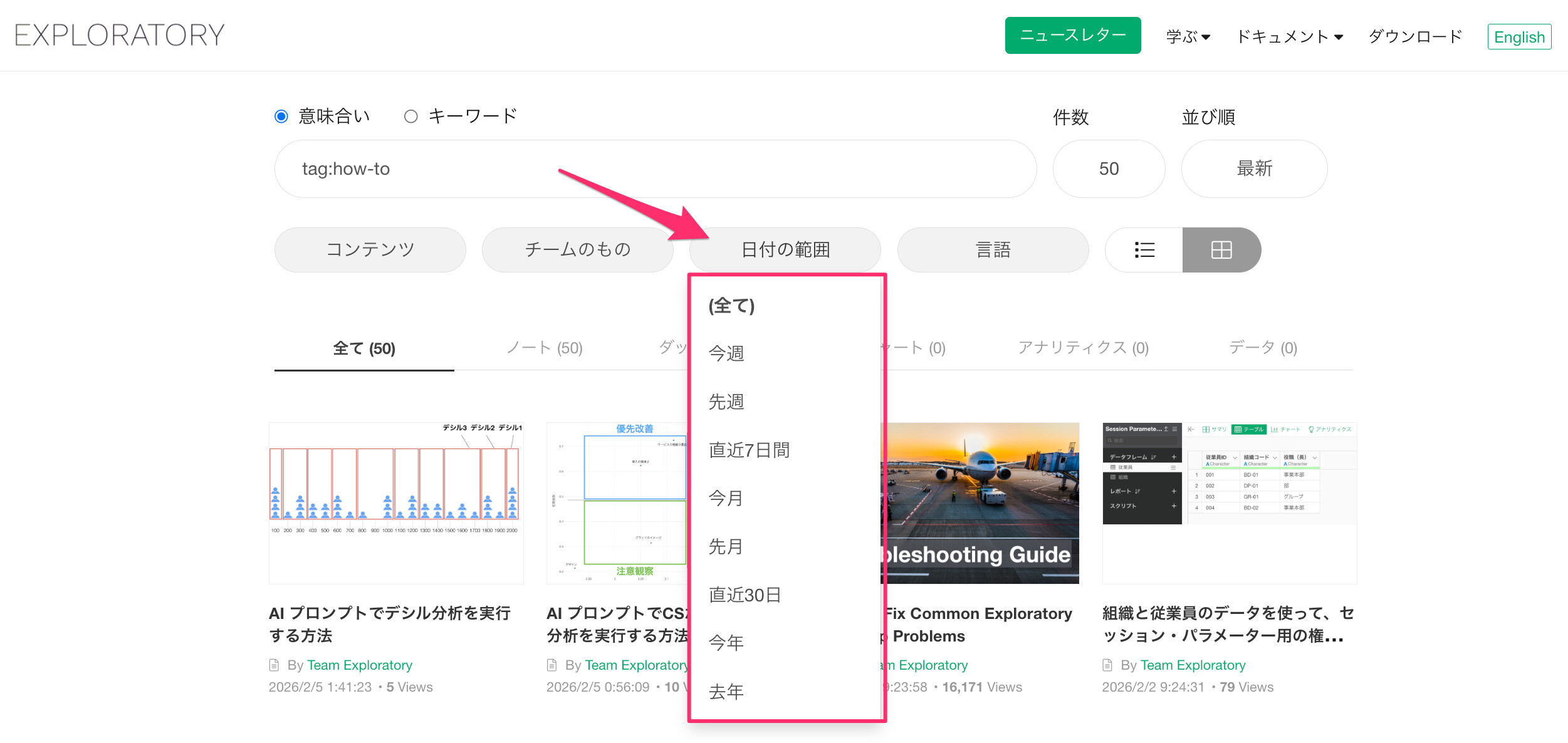Click note icon beside first card's author
Image resolution: width=1568 pixels, height=743 pixels.
point(274,665)
